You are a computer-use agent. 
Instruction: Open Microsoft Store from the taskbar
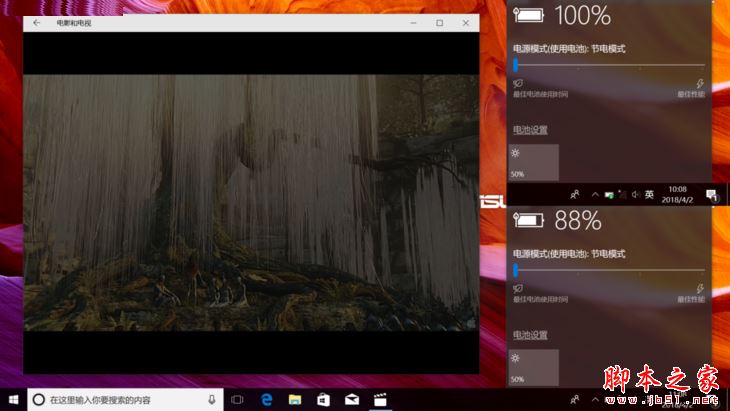323,400
